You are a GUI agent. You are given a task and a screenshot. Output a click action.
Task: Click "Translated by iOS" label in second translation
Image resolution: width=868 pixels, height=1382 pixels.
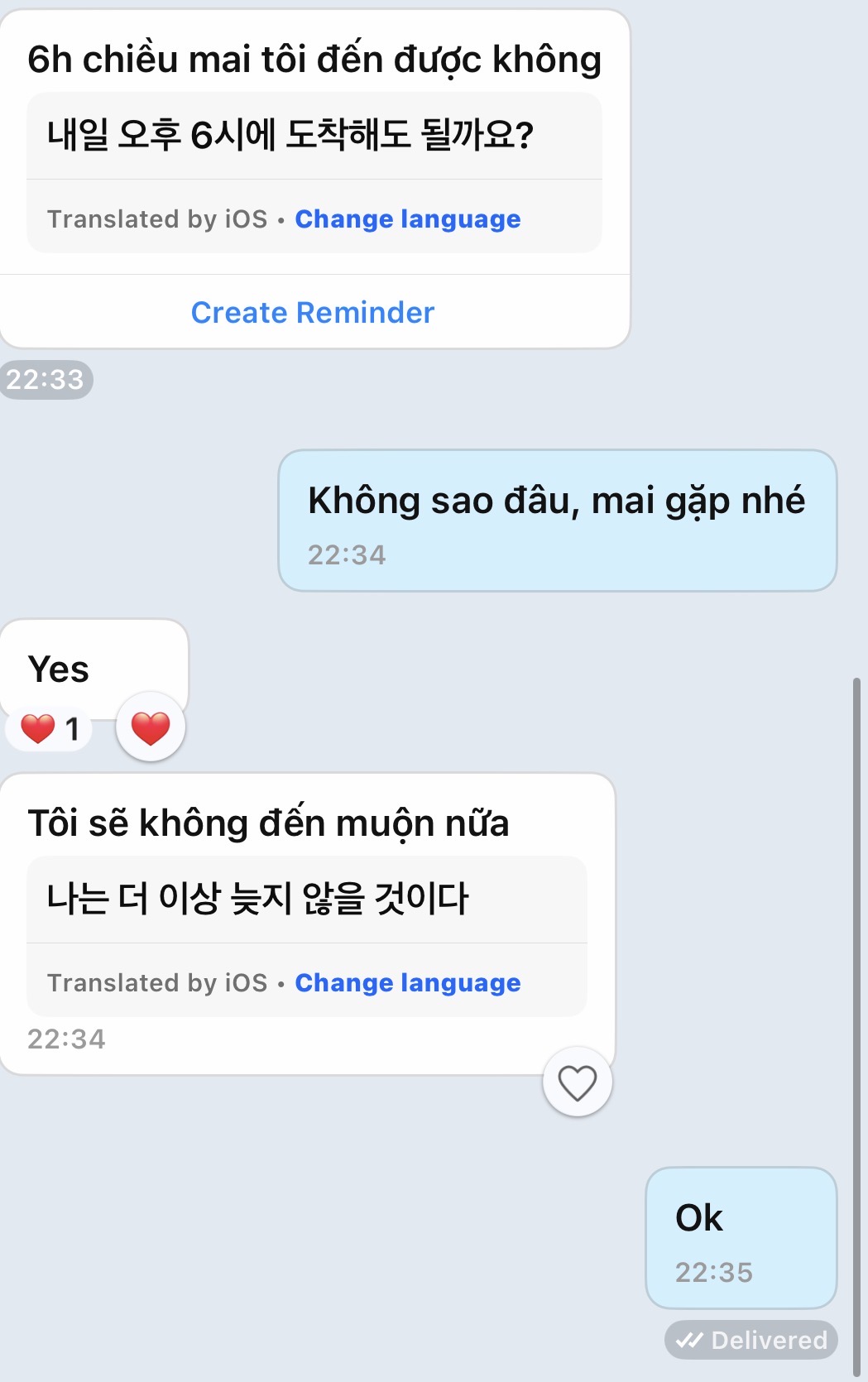pos(157,983)
